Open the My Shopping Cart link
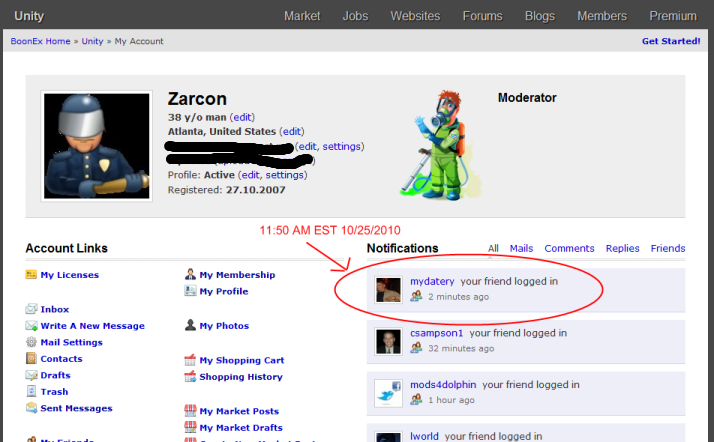Screen dimensions: 714x442 click(x=242, y=361)
